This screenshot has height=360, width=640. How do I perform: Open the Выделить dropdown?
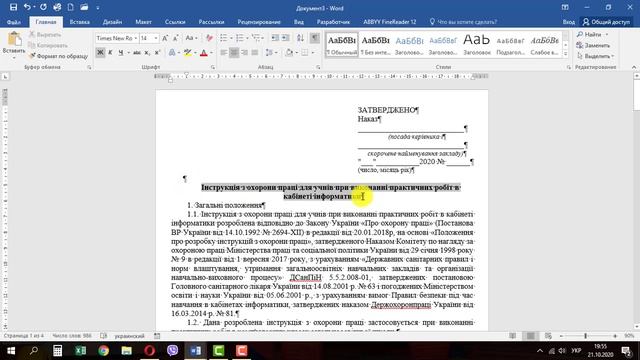point(595,56)
